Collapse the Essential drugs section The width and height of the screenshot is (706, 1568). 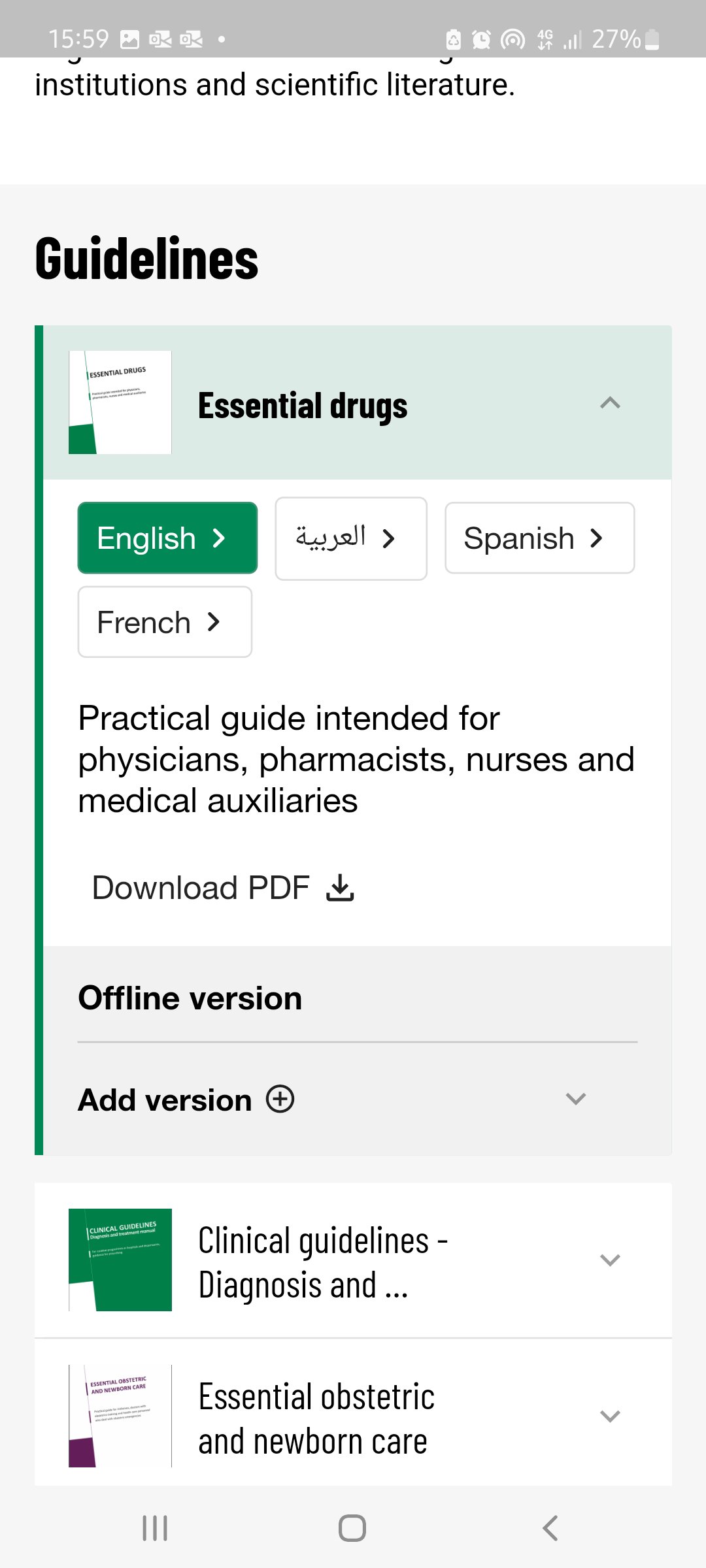pos(610,403)
